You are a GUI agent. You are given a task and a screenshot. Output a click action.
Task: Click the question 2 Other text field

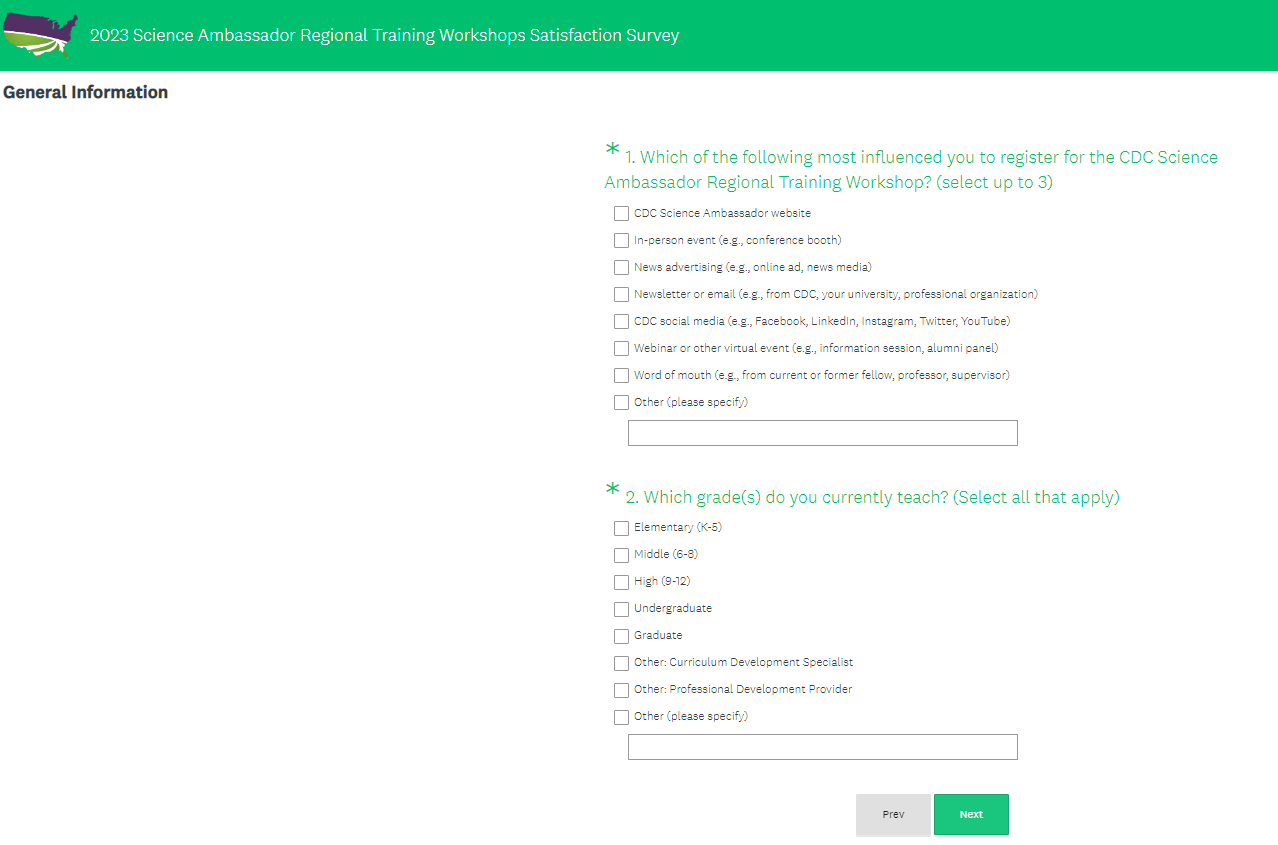[x=822, y=747]
